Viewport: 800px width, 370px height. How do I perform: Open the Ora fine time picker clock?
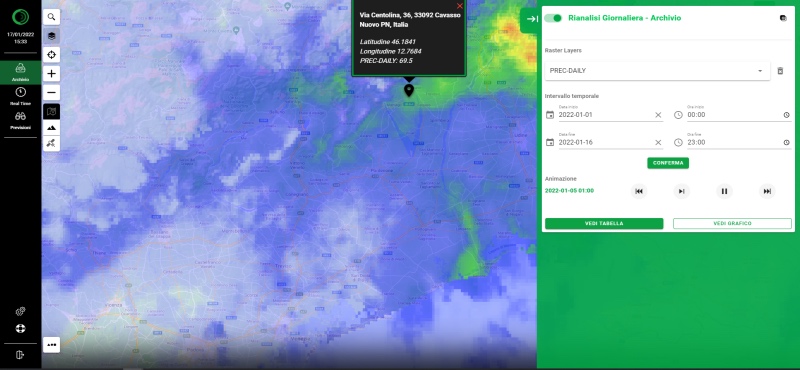coord(786,142)
